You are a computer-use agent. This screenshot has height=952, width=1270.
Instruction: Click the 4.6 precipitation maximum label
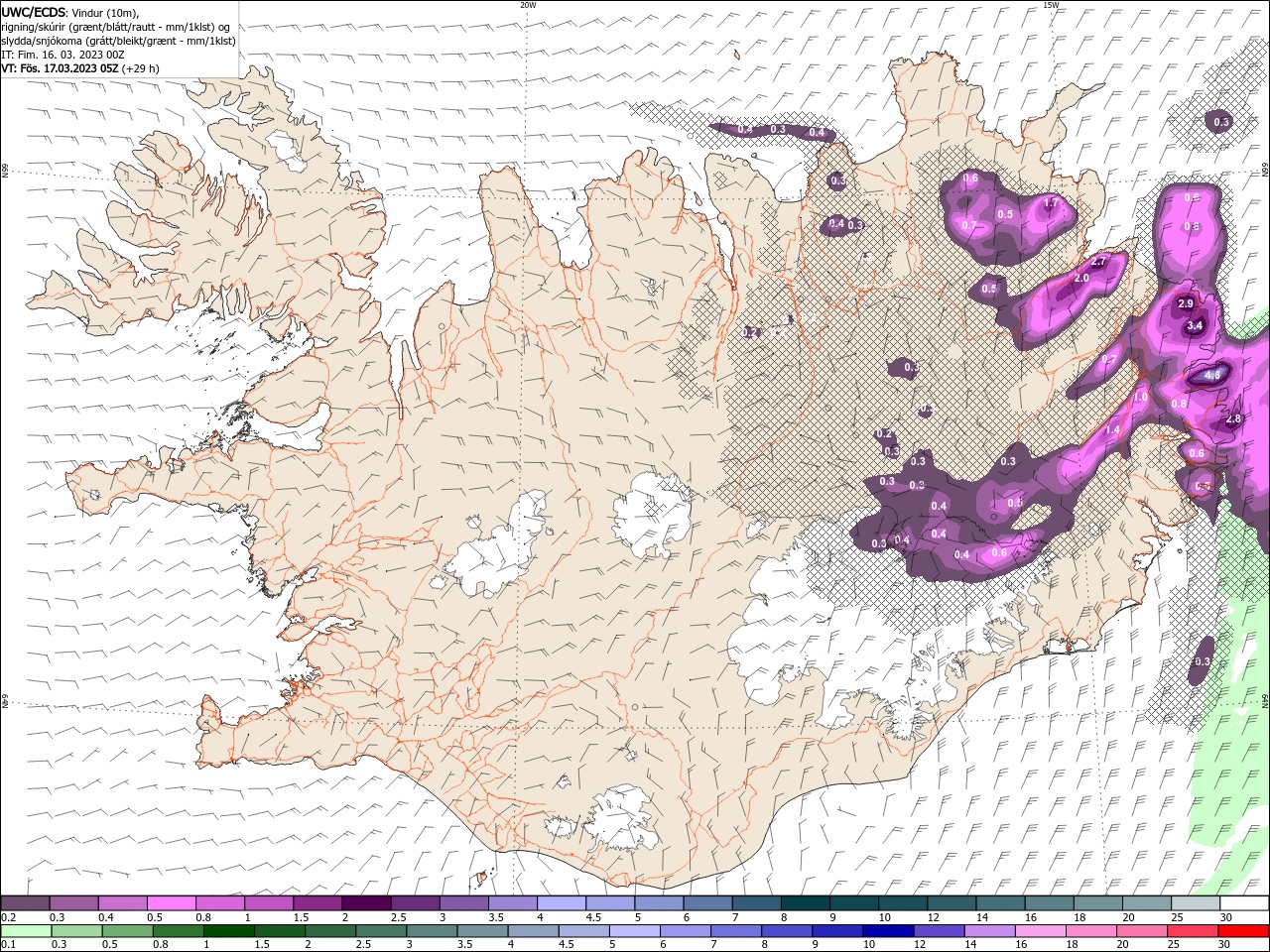click(1212, 376)
